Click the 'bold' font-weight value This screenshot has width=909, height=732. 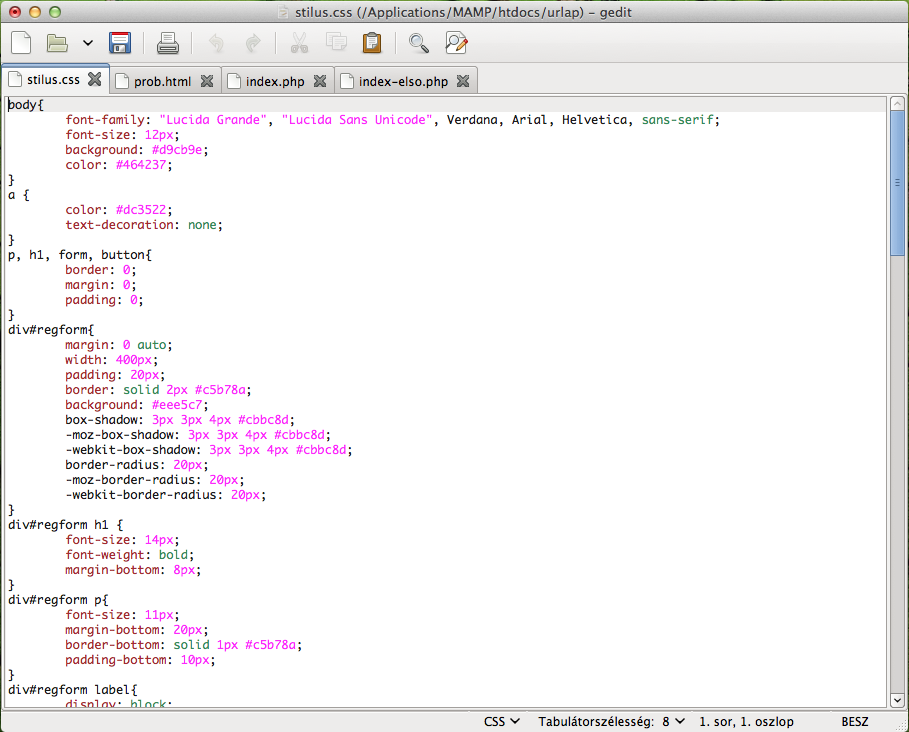point(173,555)
